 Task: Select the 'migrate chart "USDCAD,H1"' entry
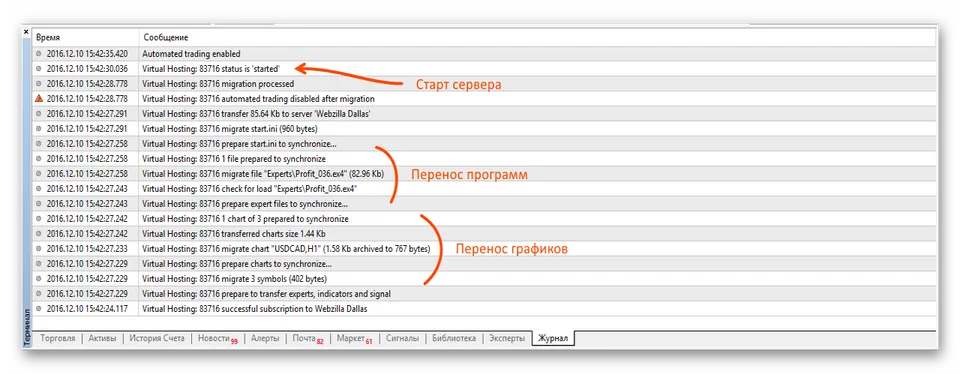[286, 249]
